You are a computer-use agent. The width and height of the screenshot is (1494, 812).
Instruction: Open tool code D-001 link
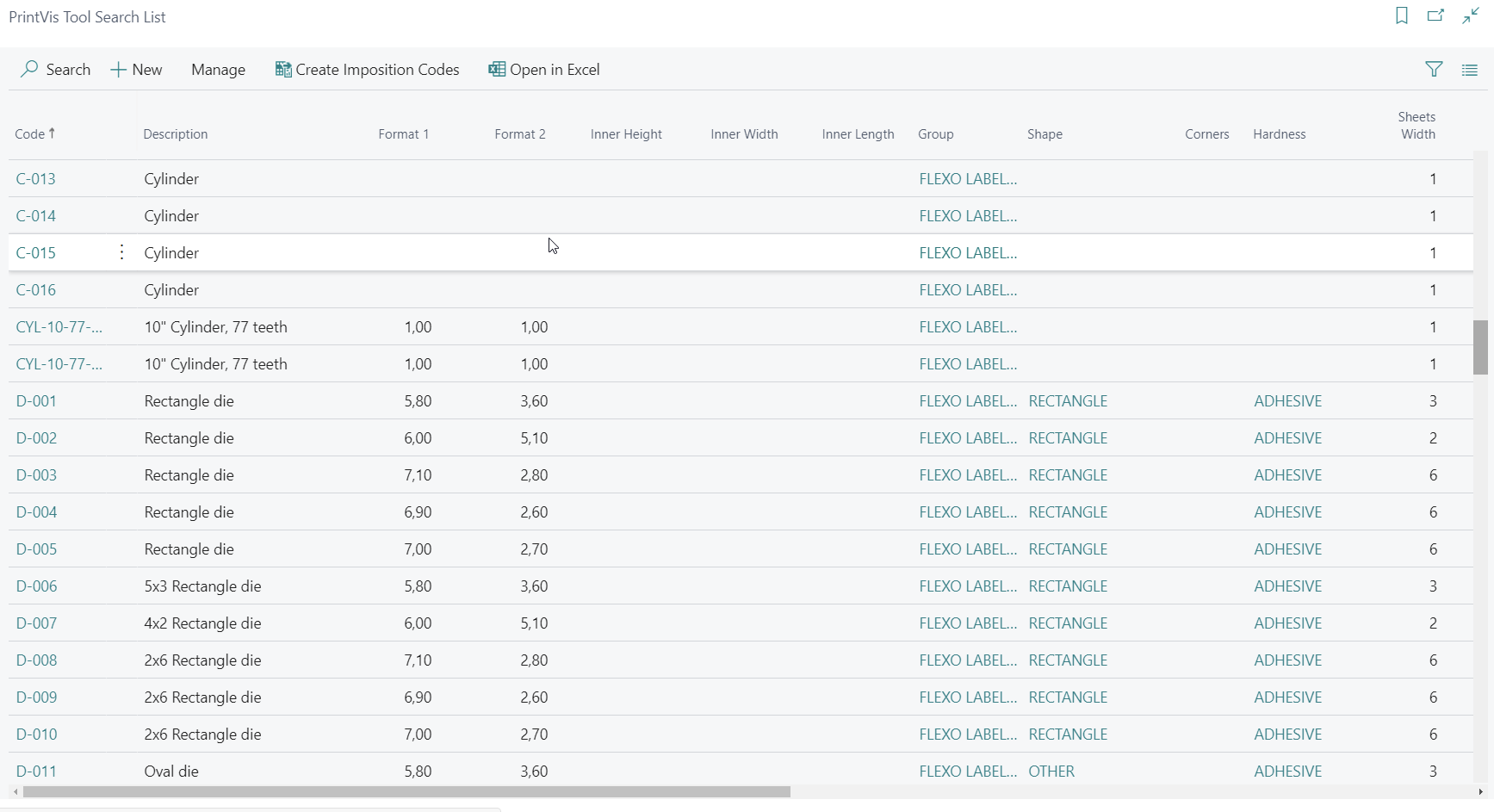pyautogui.click(x=36, y=401)
